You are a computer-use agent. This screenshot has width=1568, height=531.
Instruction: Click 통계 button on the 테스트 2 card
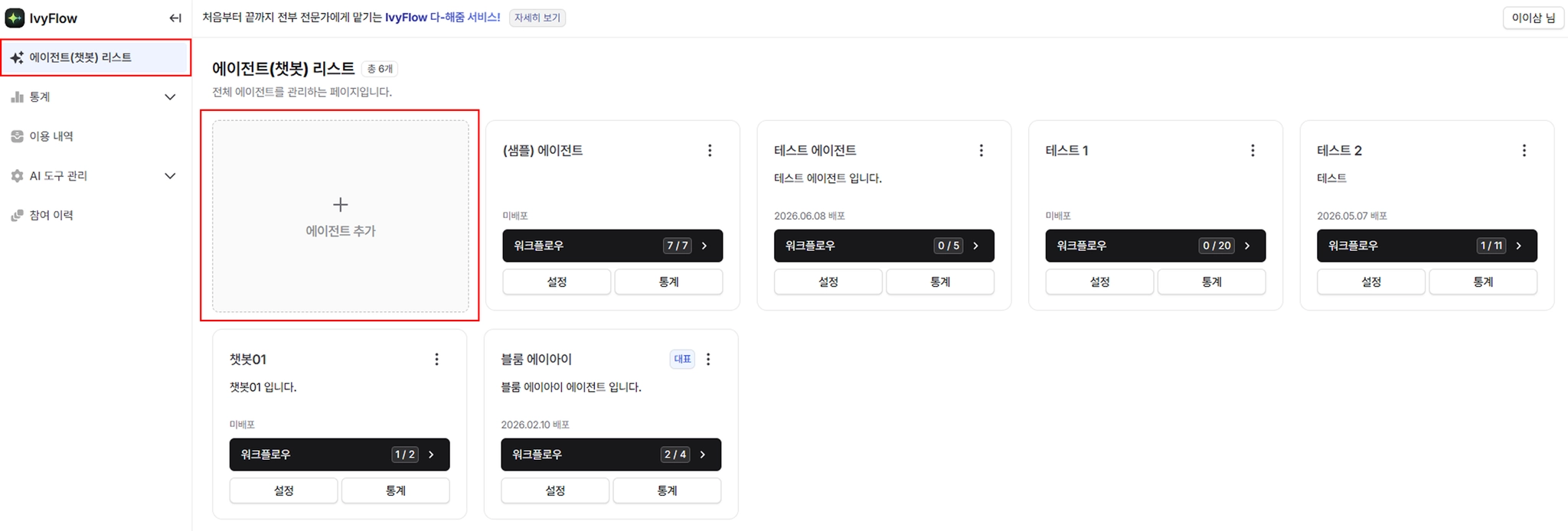click(x=1483, y=282)
